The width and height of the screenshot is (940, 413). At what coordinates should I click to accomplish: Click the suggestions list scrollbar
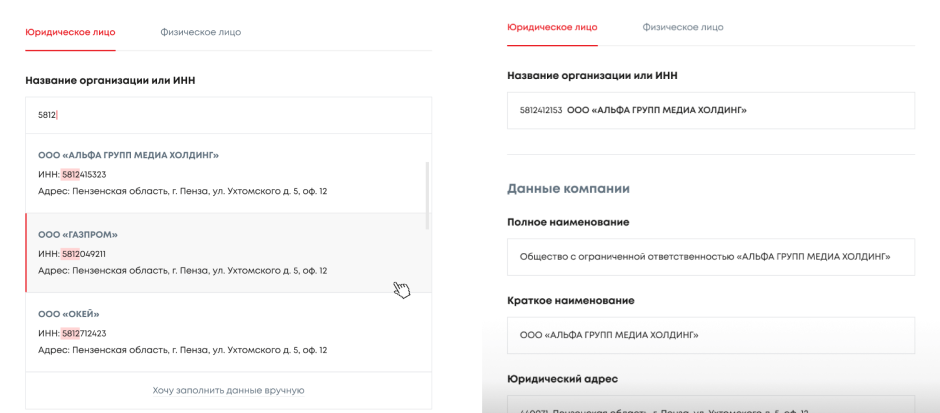427,195
